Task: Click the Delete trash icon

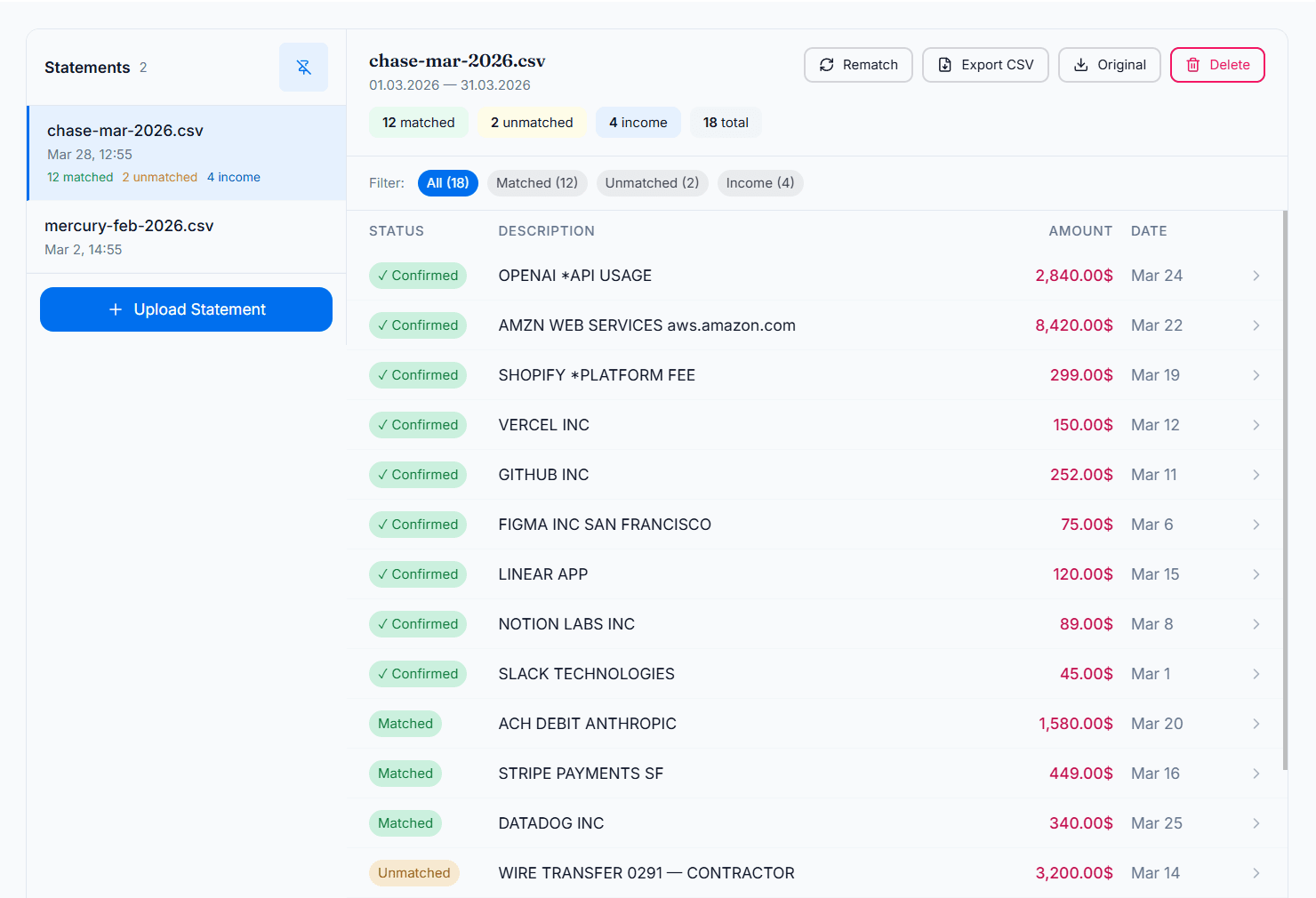Action: [x=1193, y=65]
